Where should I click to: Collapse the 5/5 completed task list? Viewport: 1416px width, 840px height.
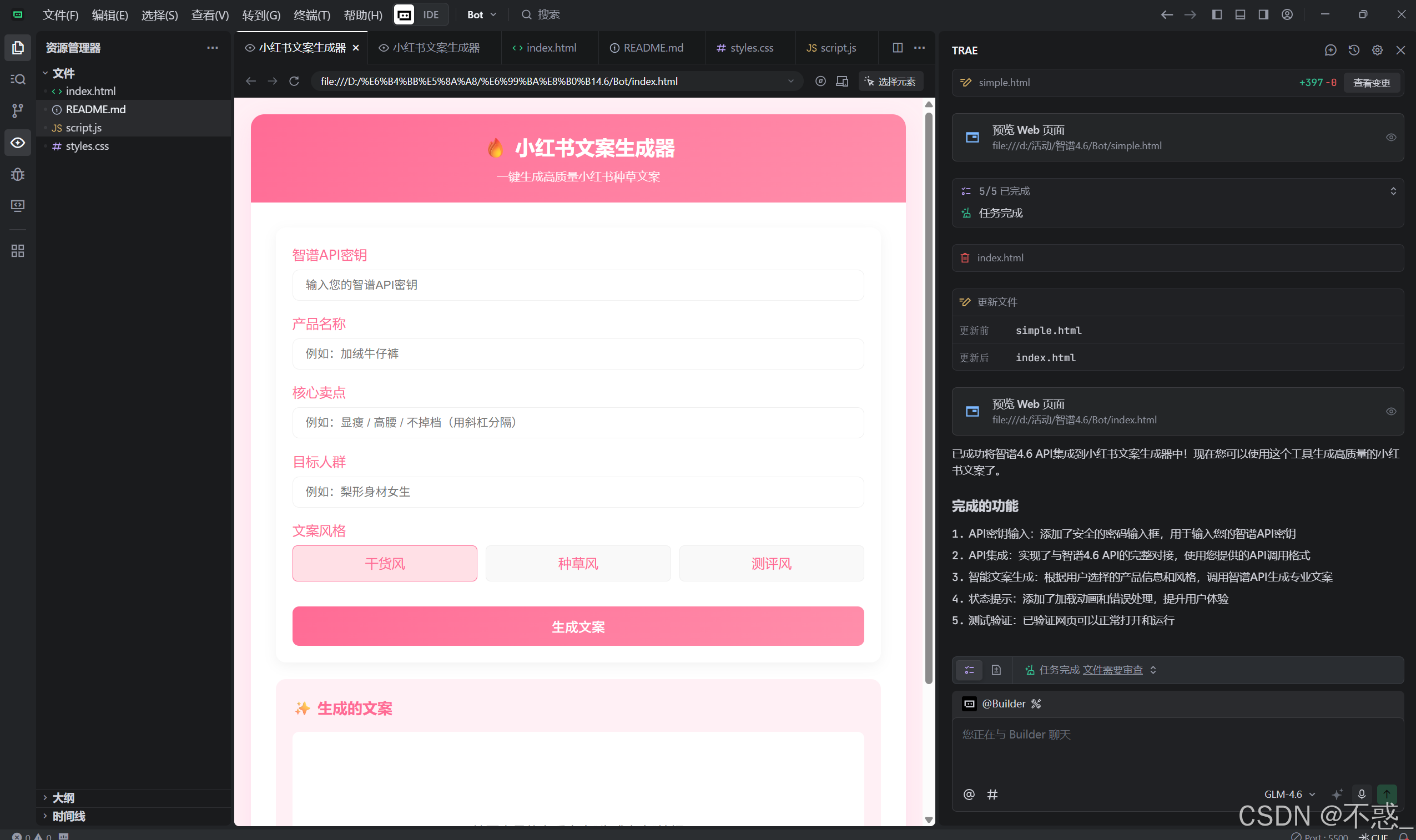click(x=1394, y=191)
